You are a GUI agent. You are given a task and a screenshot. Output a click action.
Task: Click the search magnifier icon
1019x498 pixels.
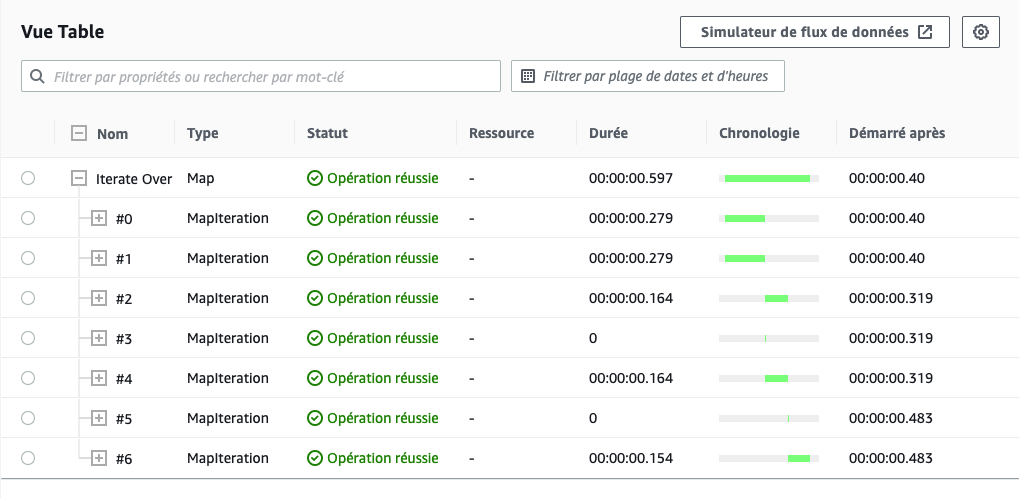click(38, 77)
